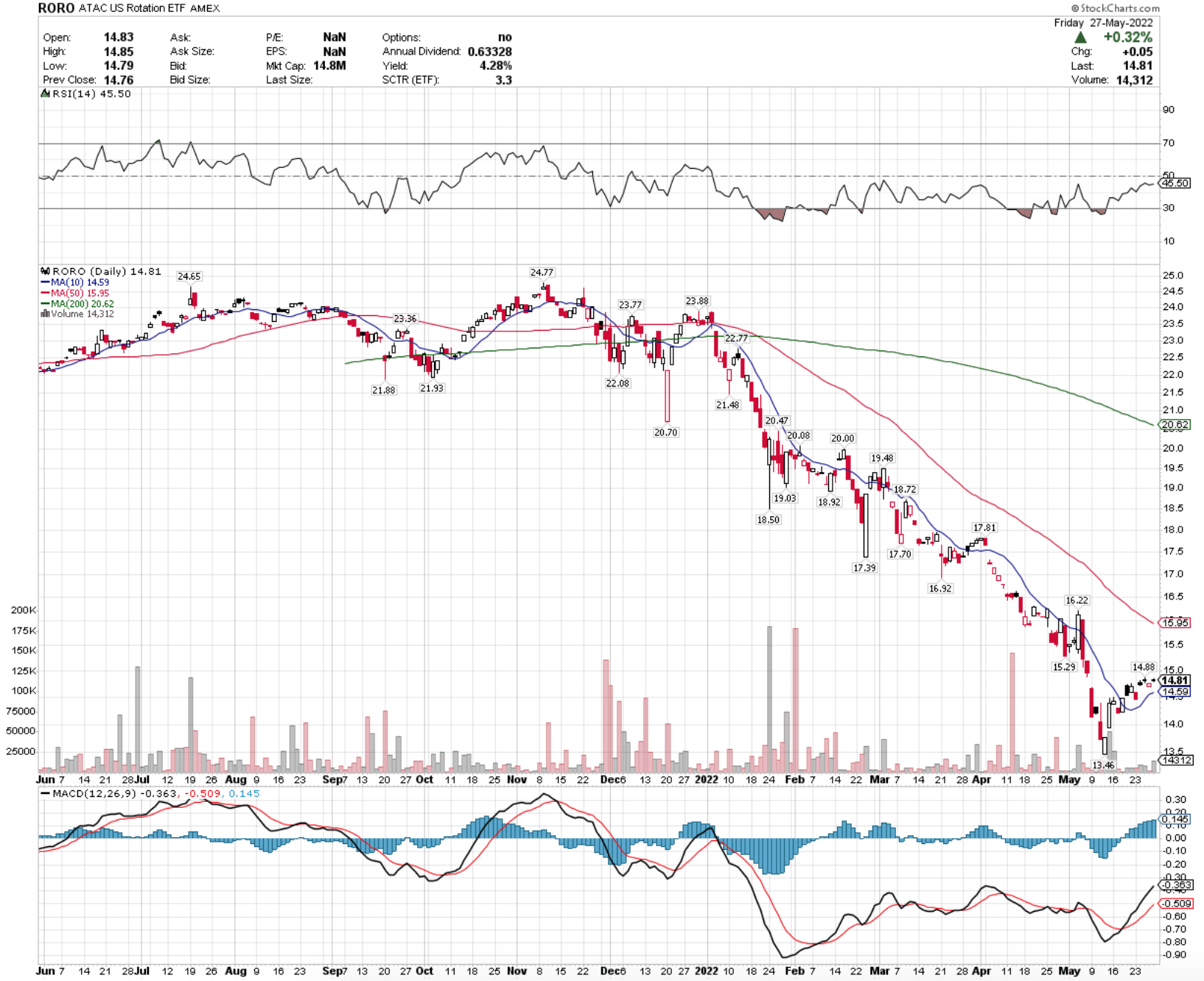
Task: Click the candlestick icon beside RORO (Daily)
Action: pyautogui.click(x=46, y=272)
